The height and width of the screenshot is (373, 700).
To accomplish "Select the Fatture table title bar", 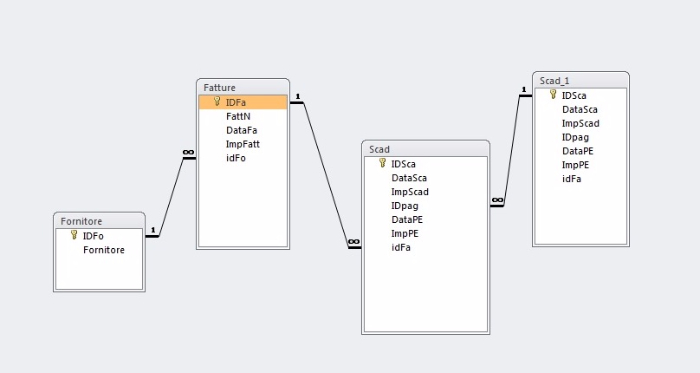I will tap(243, 87).
